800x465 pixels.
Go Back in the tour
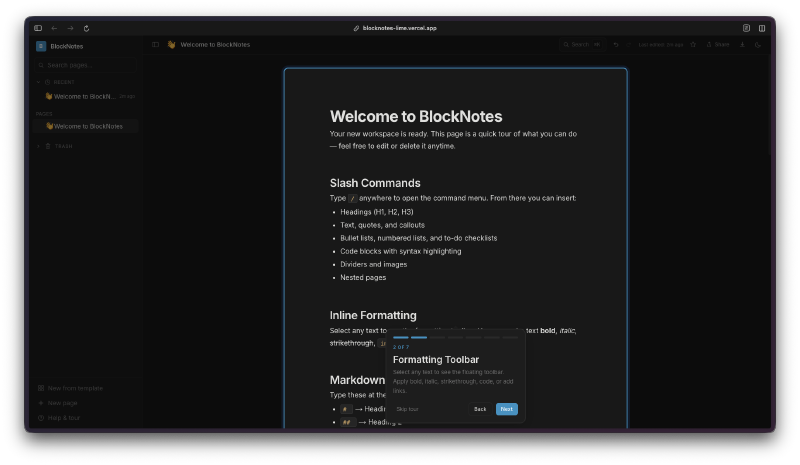(x=480, y=409)
